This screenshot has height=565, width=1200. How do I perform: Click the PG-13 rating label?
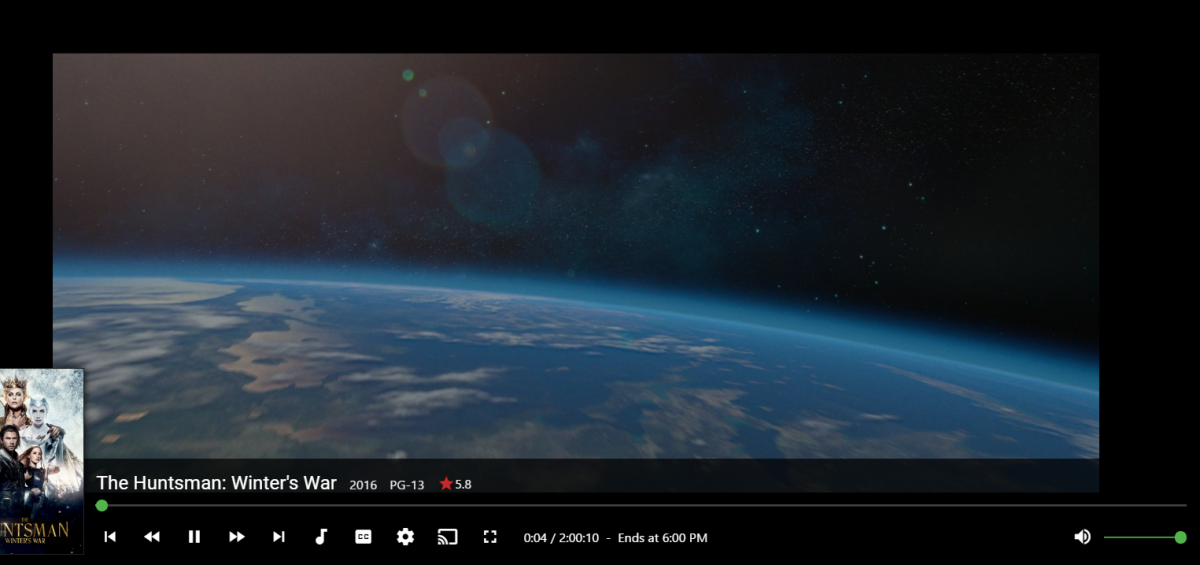[407, 485]
